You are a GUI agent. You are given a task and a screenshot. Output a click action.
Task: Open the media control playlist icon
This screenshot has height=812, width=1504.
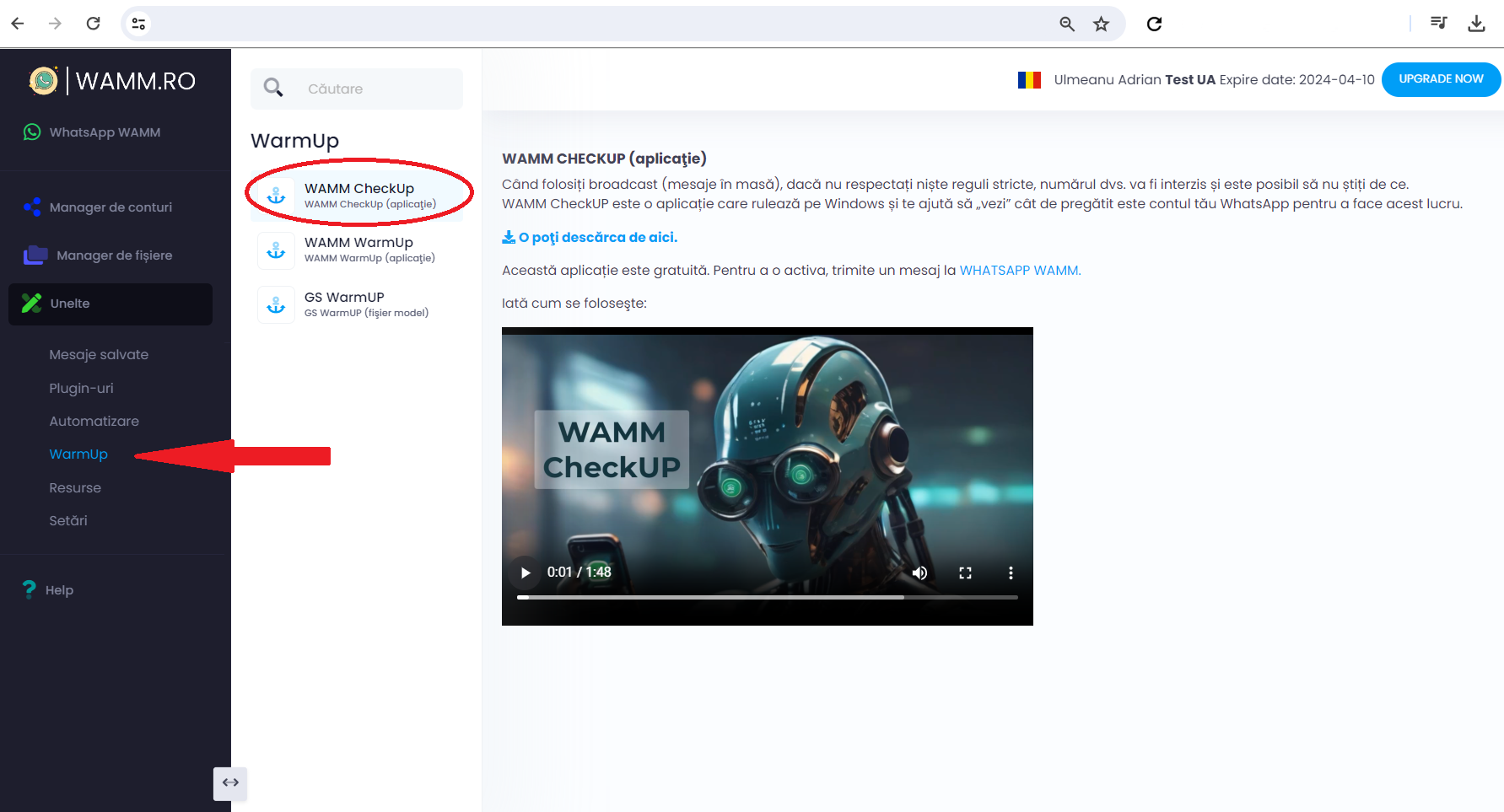pos(1439,23)
